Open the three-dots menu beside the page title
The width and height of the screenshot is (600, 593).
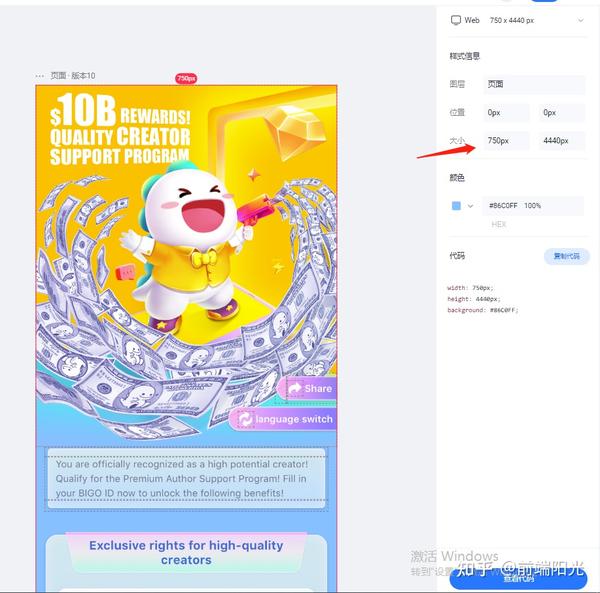click(39, 76)
